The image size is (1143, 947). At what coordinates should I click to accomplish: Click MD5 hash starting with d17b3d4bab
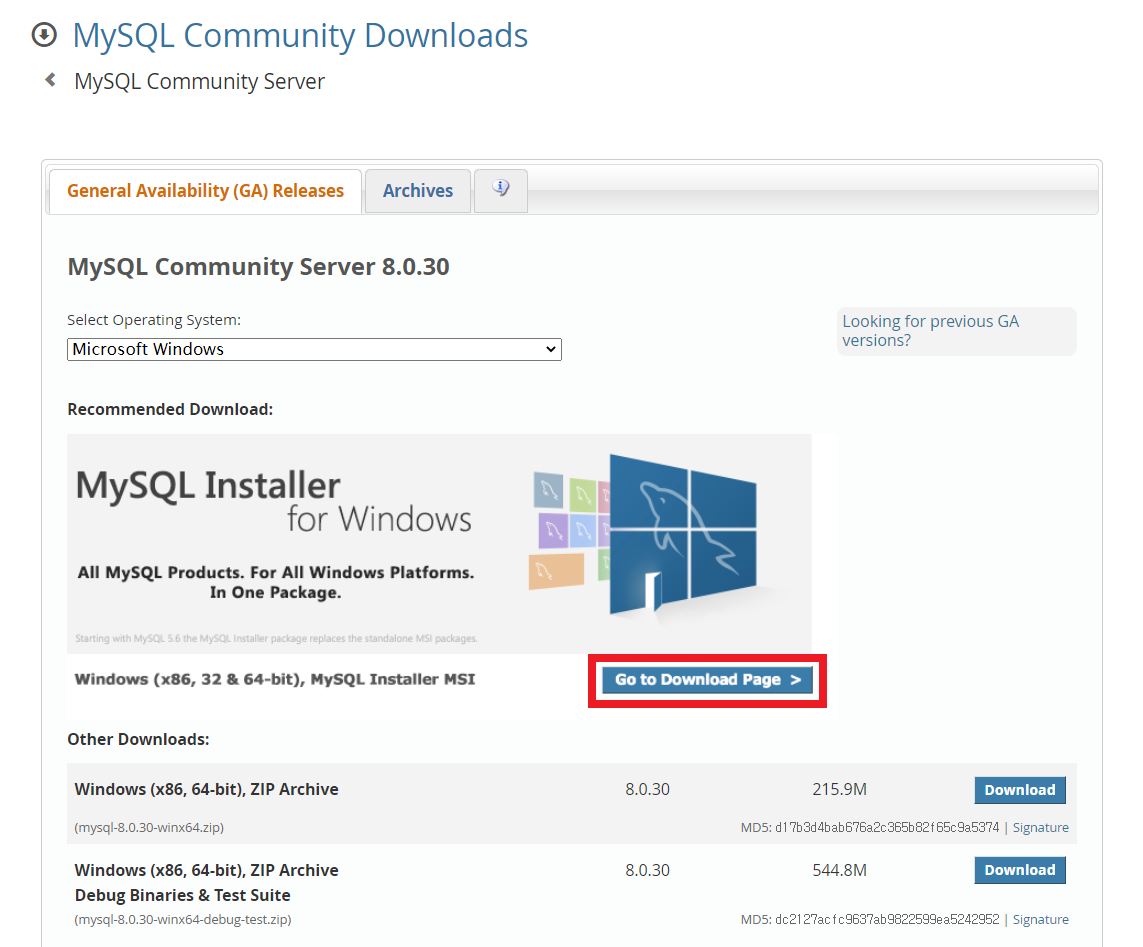click(886, 827)
